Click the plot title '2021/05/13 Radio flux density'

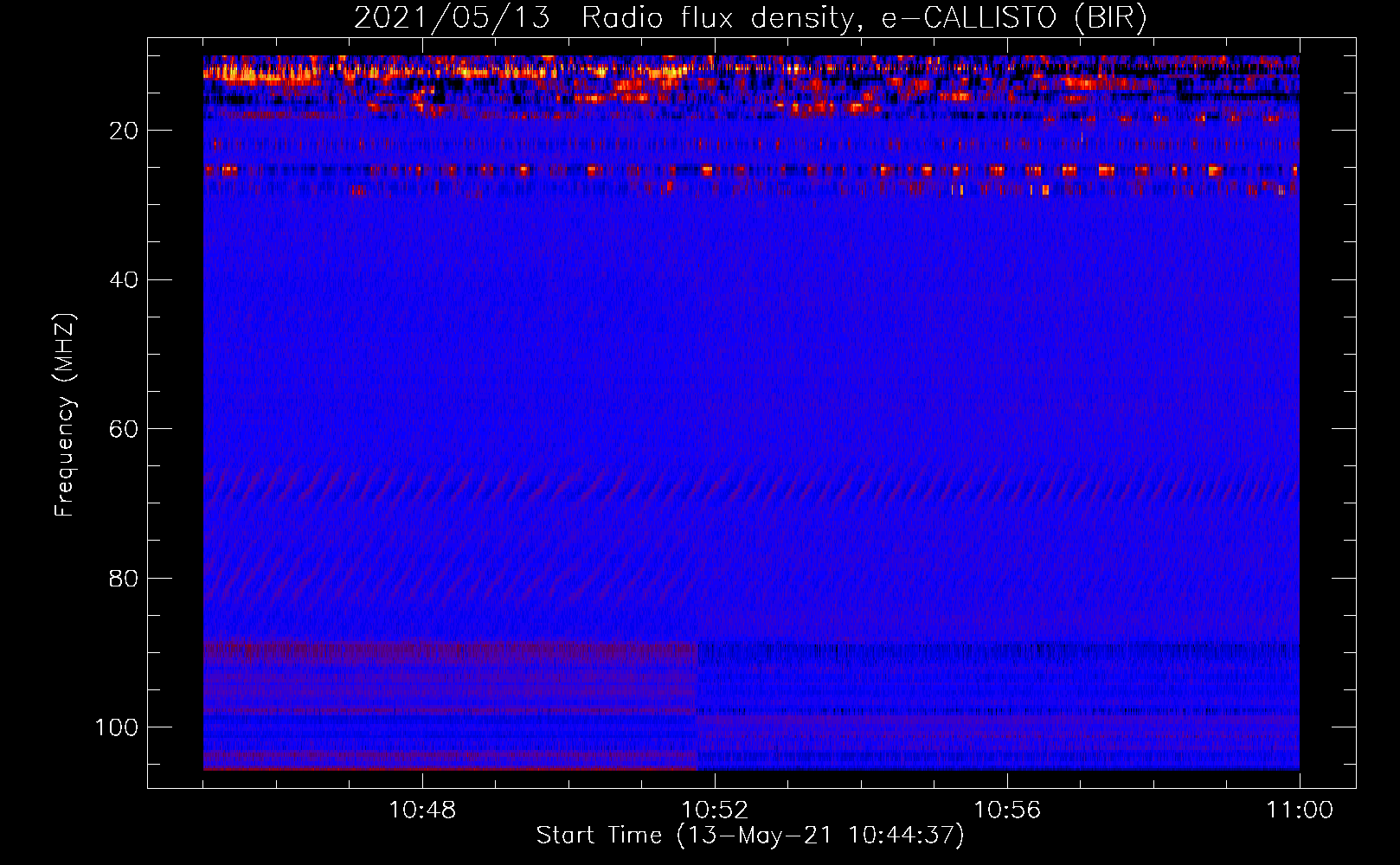pyautogui.click(x=750, y=18)
